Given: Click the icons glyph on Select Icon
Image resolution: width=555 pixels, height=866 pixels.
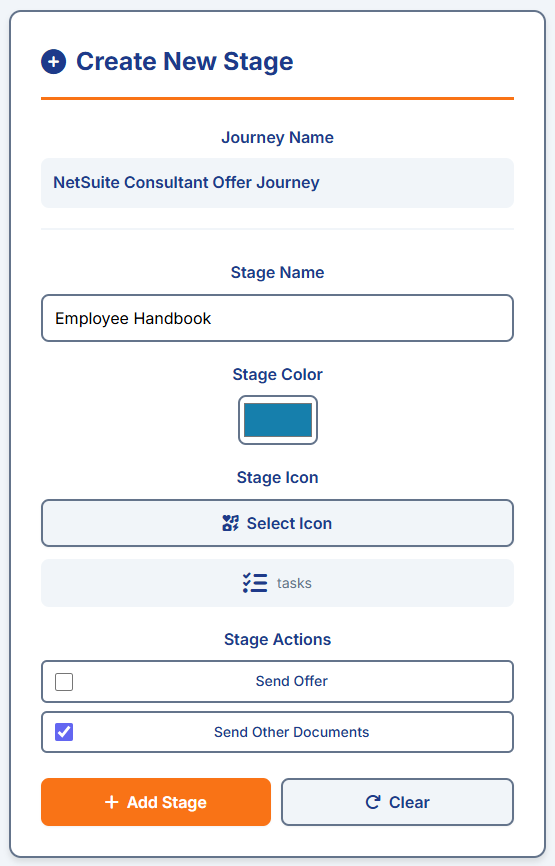Looking at the screenshot, I should 230,523.
